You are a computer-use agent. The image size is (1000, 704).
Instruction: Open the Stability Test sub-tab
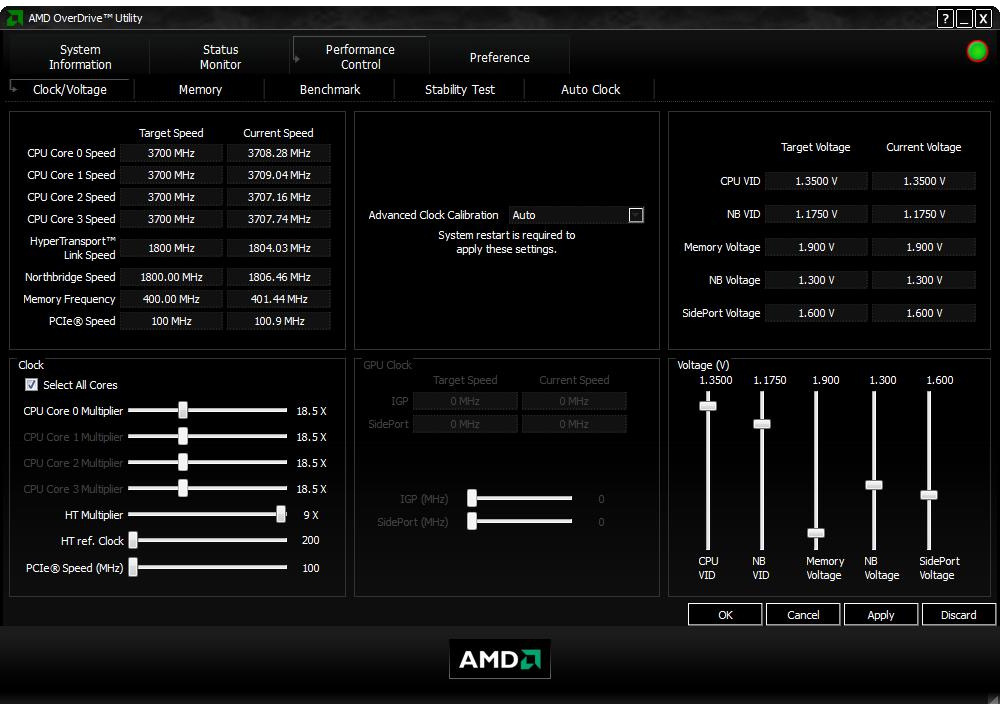(459, 89)
